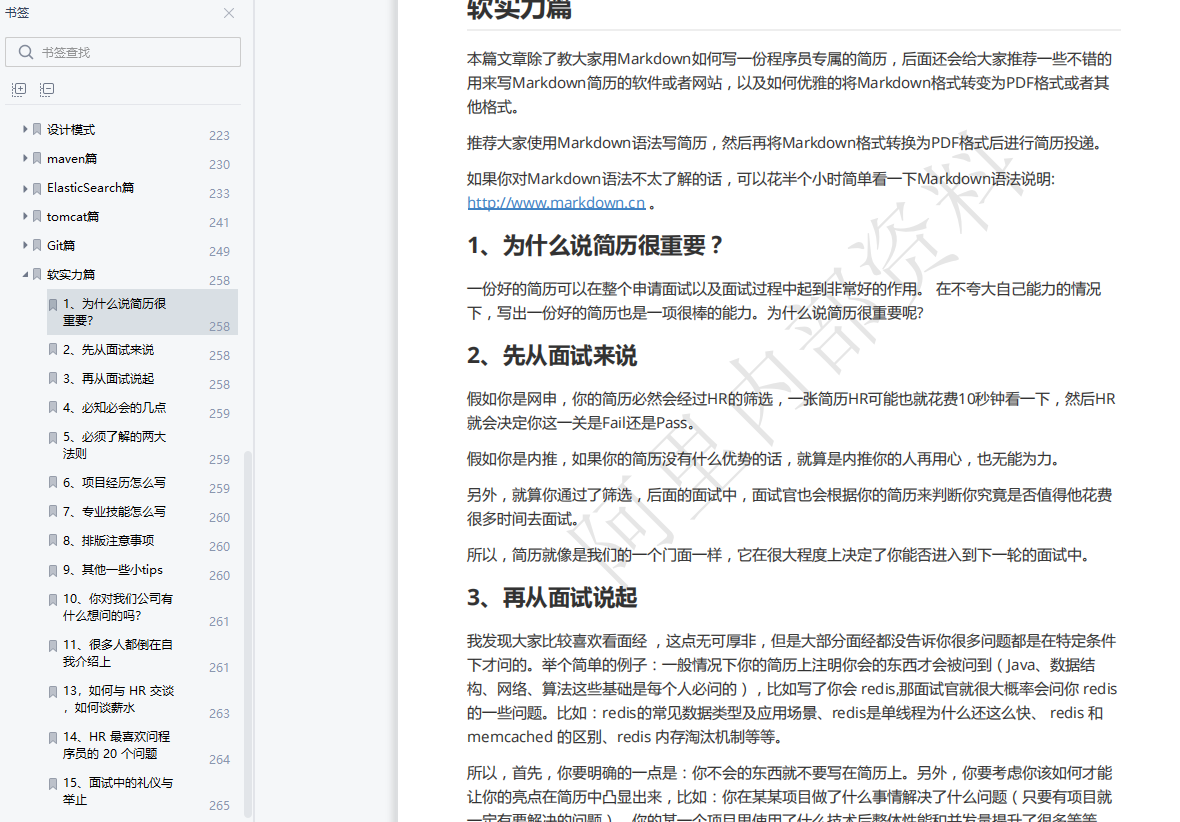Image resolution: width=1180 pixels, height=822 pixels.
Task: Click the bookmark icon beside Git篇
Action: point(38,245)
